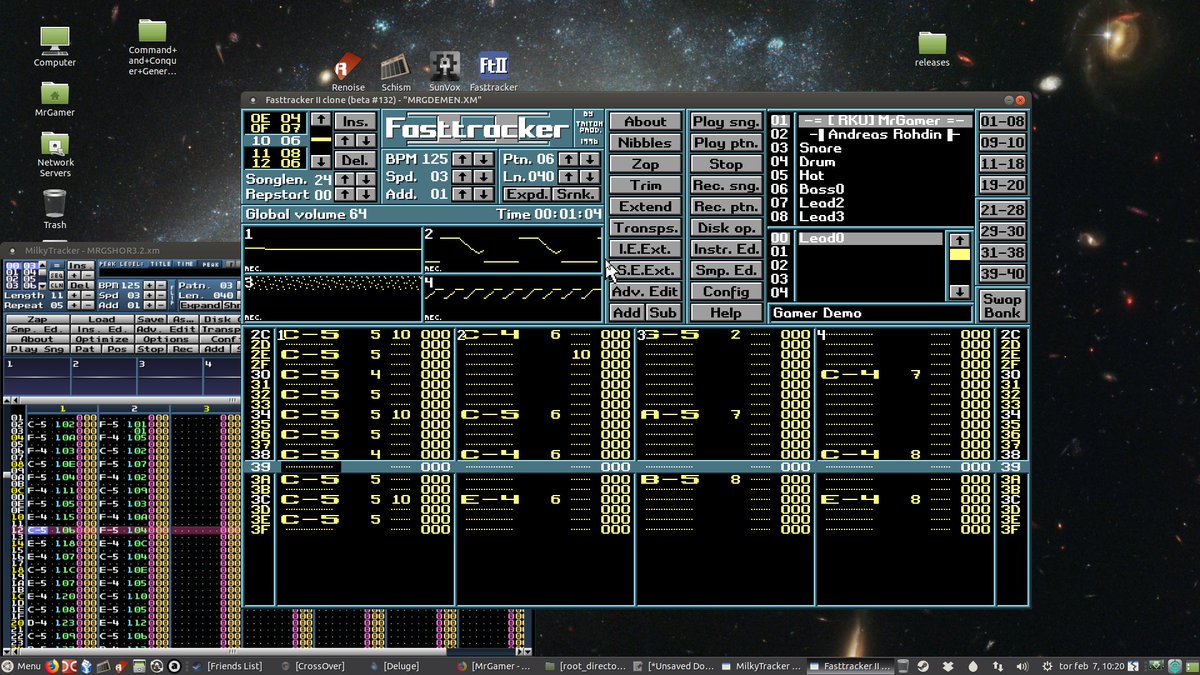Click the Srnk. pattern button
The height and width of the screenshot is (675, 1200).
click(x=576, y=194)
